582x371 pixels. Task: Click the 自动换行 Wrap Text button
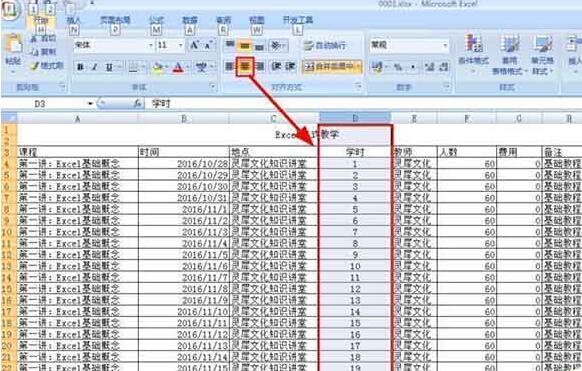[x=325, y=46]
